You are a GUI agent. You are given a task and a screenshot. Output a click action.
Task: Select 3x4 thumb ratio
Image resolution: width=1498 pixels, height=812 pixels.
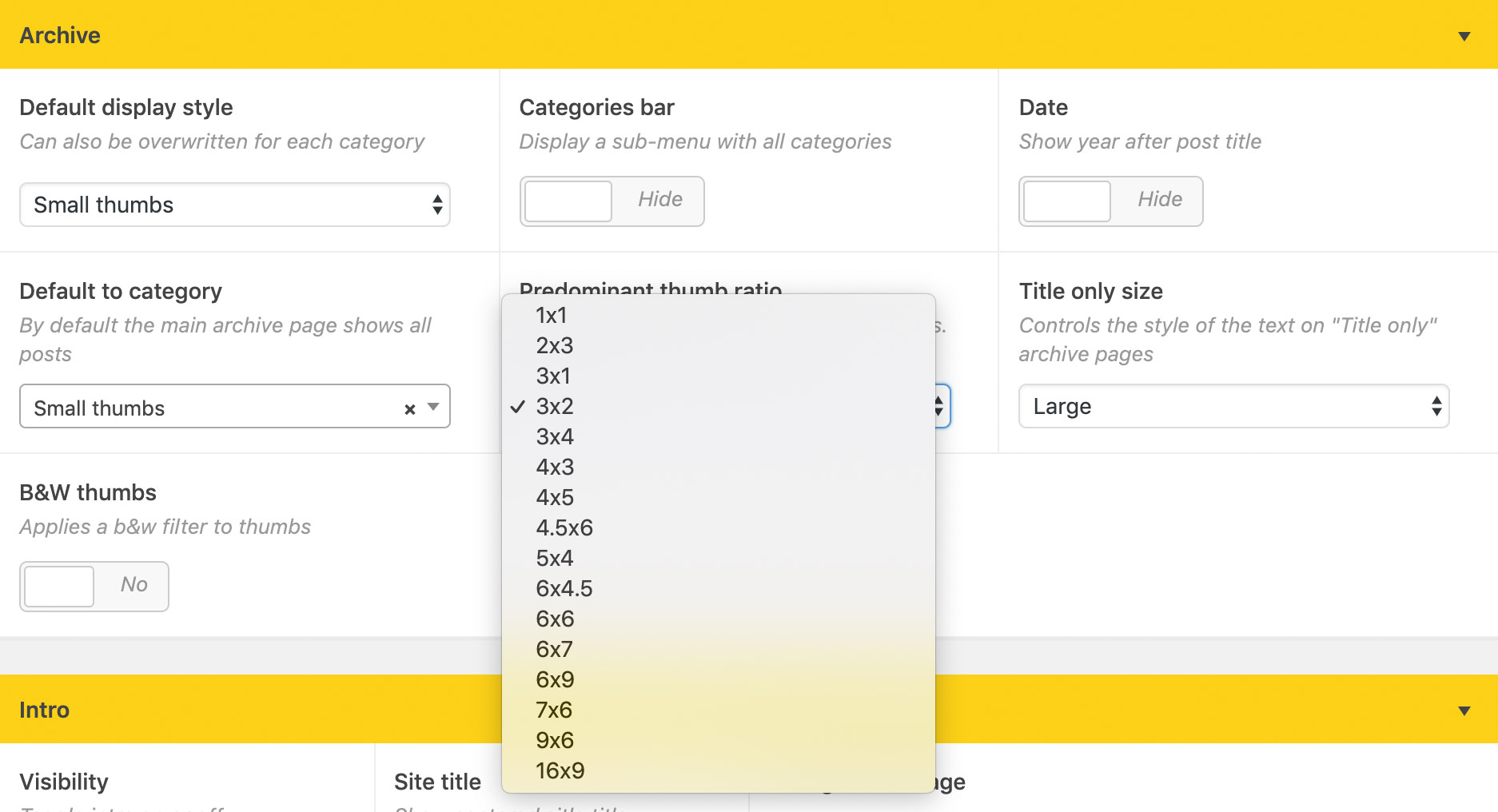[x=555, y=437]
